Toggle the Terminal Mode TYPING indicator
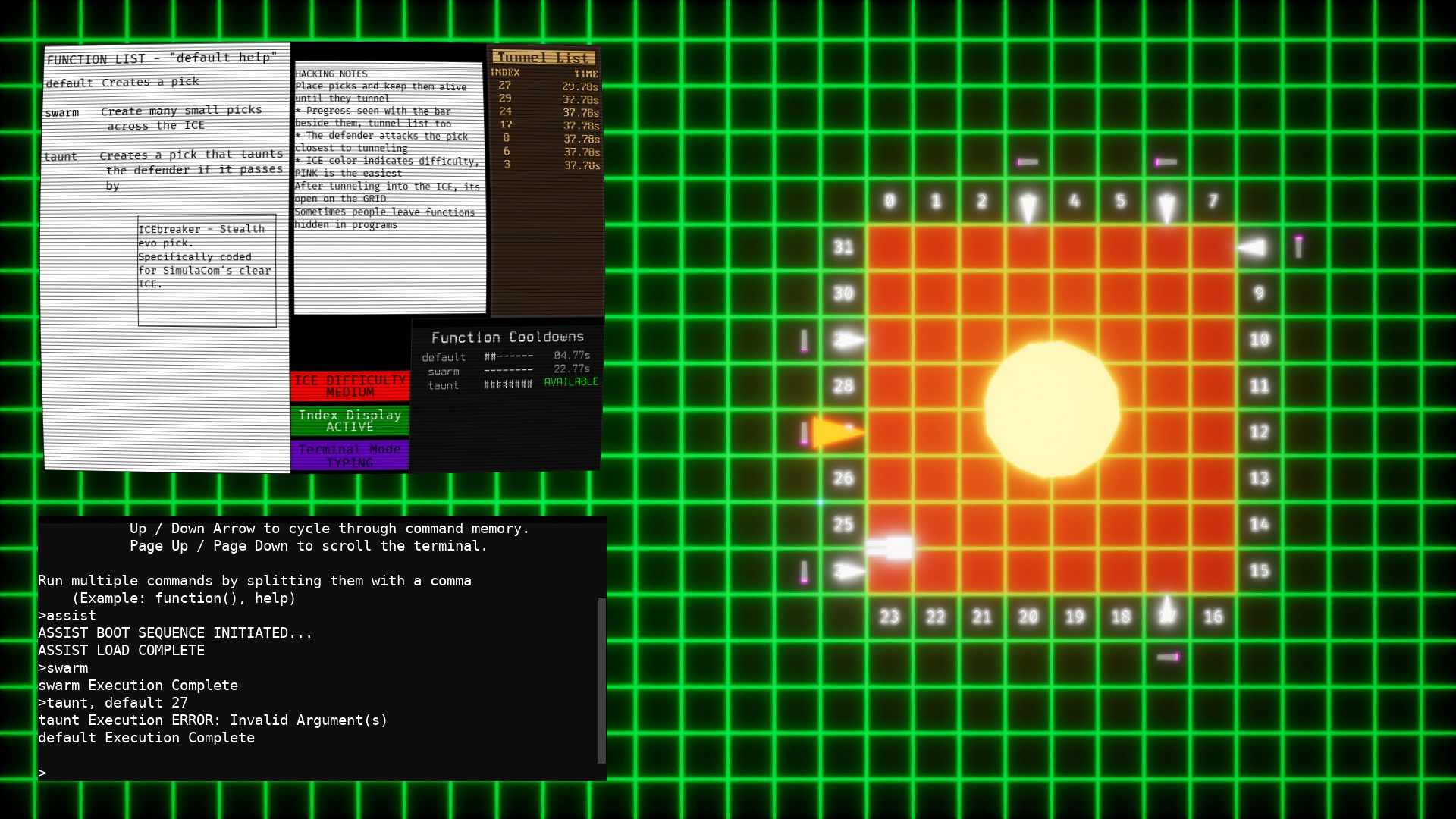 [350, 456]
